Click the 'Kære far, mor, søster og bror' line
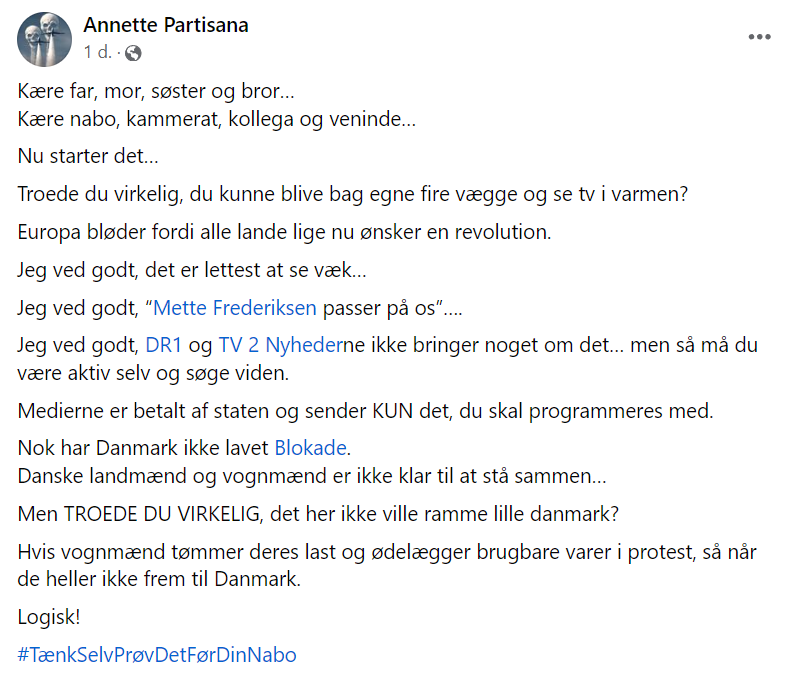The width and height of the screenshot is (803, 677). (x=156, y=91)
